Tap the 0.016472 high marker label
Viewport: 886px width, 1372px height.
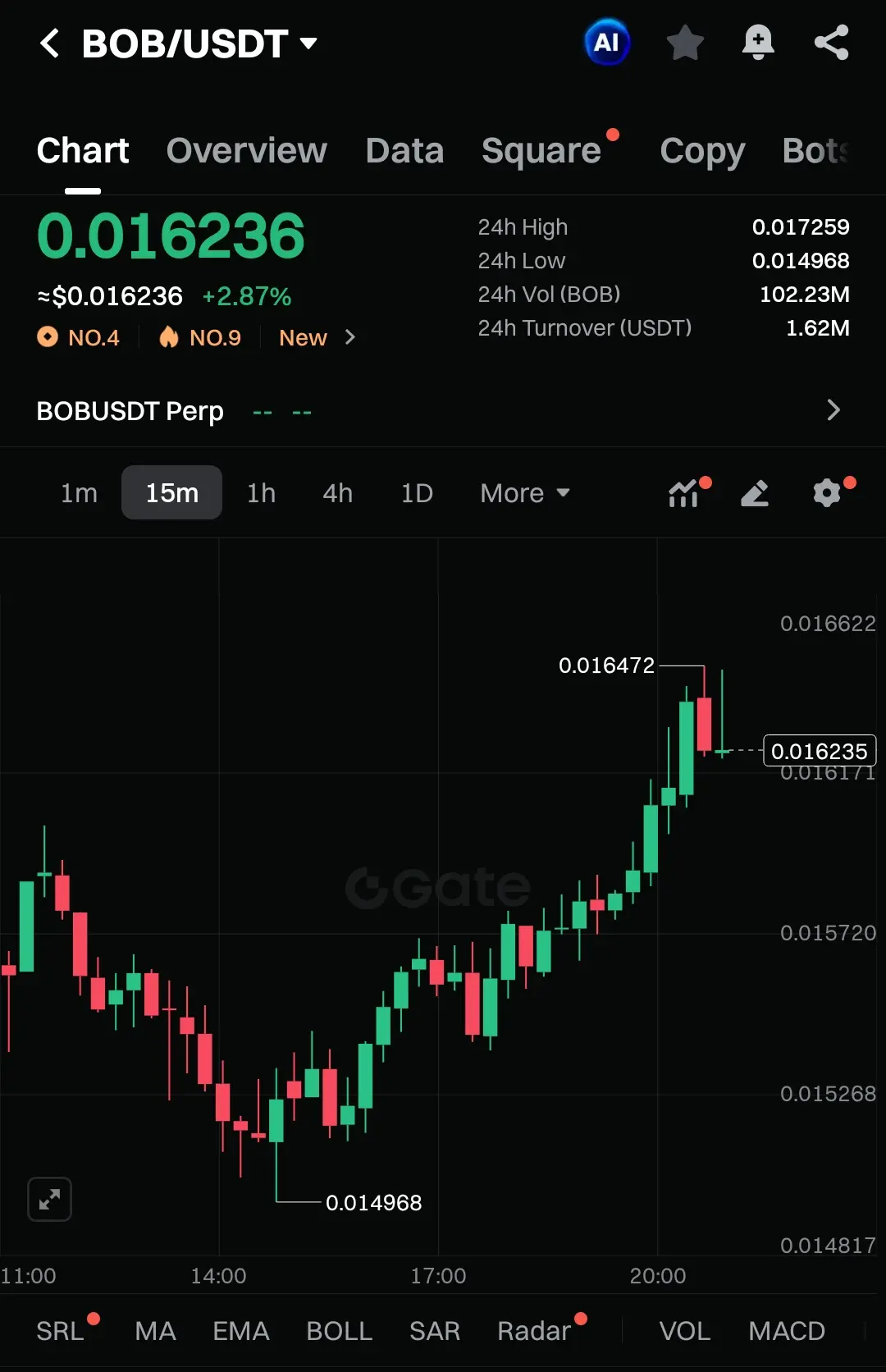click(607, 665)
